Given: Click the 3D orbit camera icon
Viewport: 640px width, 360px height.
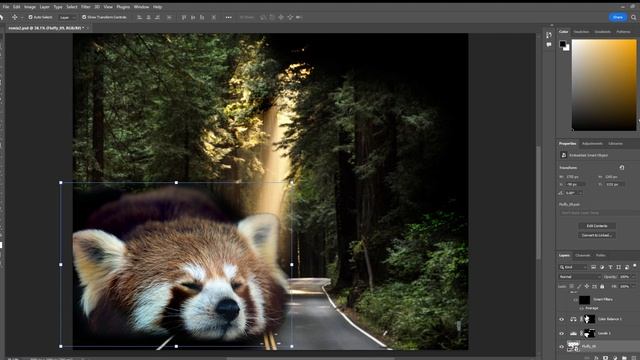Looking at the screenshot, I should [263, 17].
